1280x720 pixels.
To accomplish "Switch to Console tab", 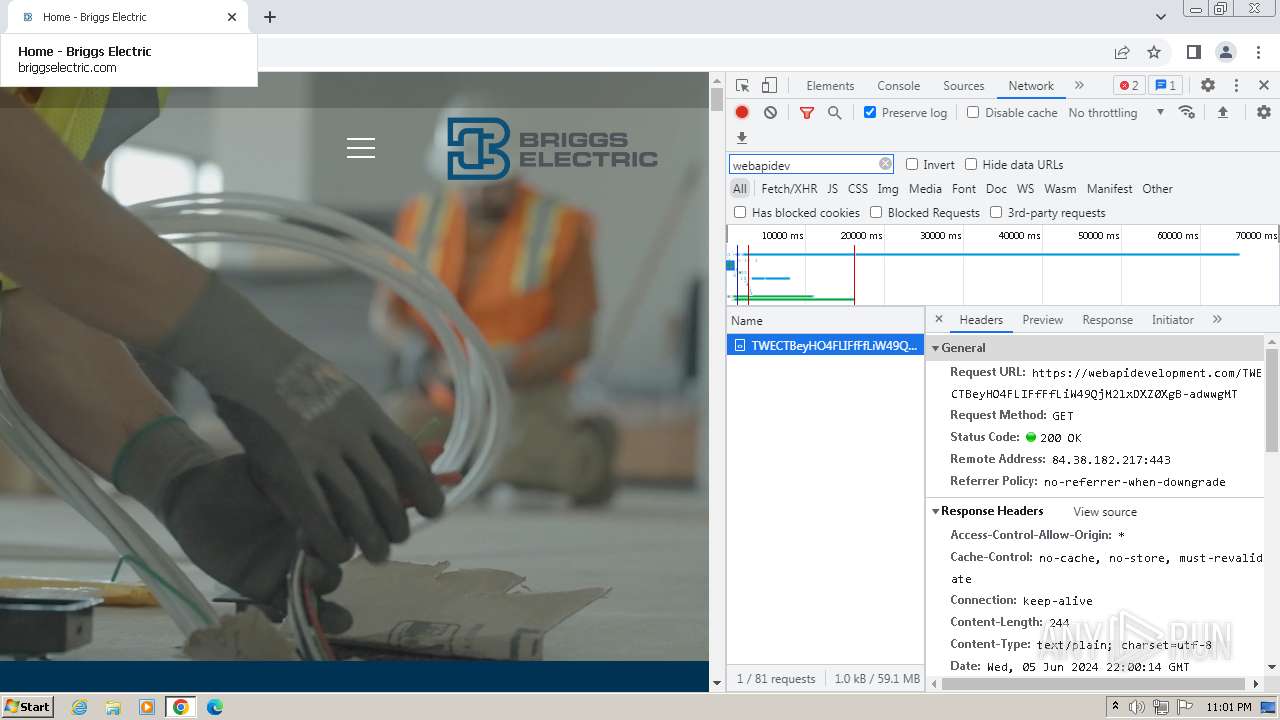I will [898, 86].
